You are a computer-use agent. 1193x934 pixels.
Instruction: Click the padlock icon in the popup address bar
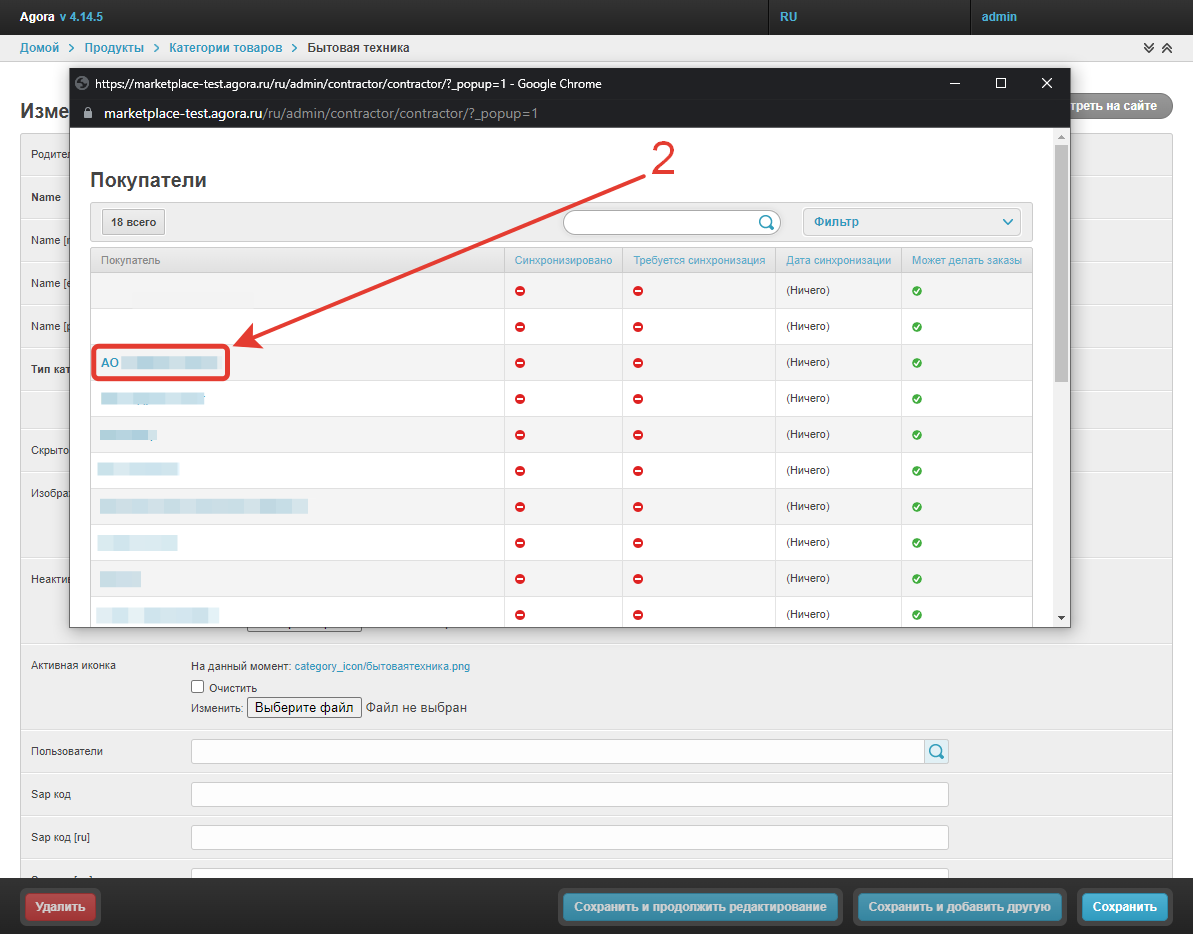pyautogui.click(x=88, y=114)
